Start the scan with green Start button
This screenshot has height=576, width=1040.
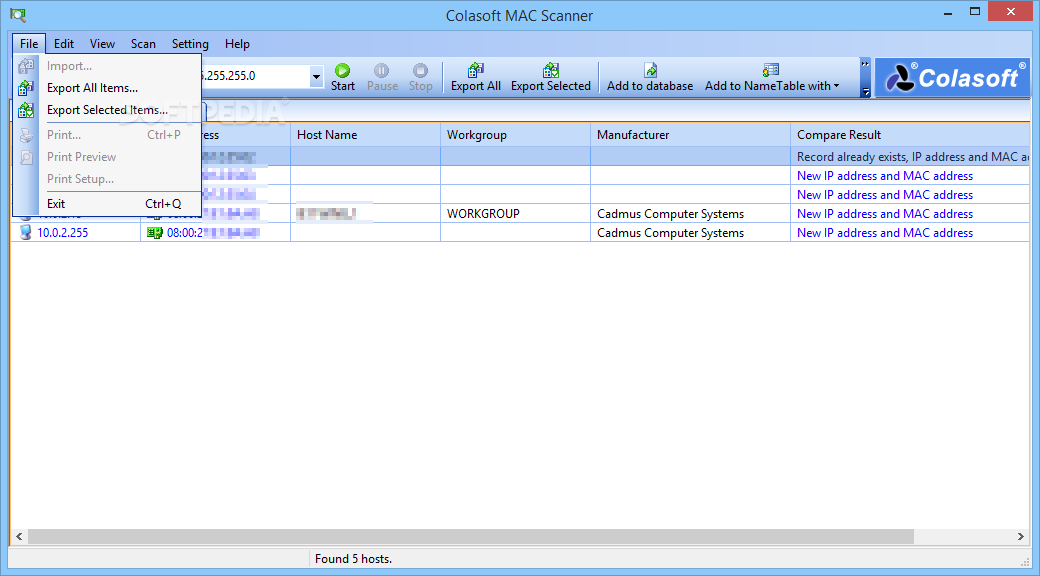click(343, 78)
